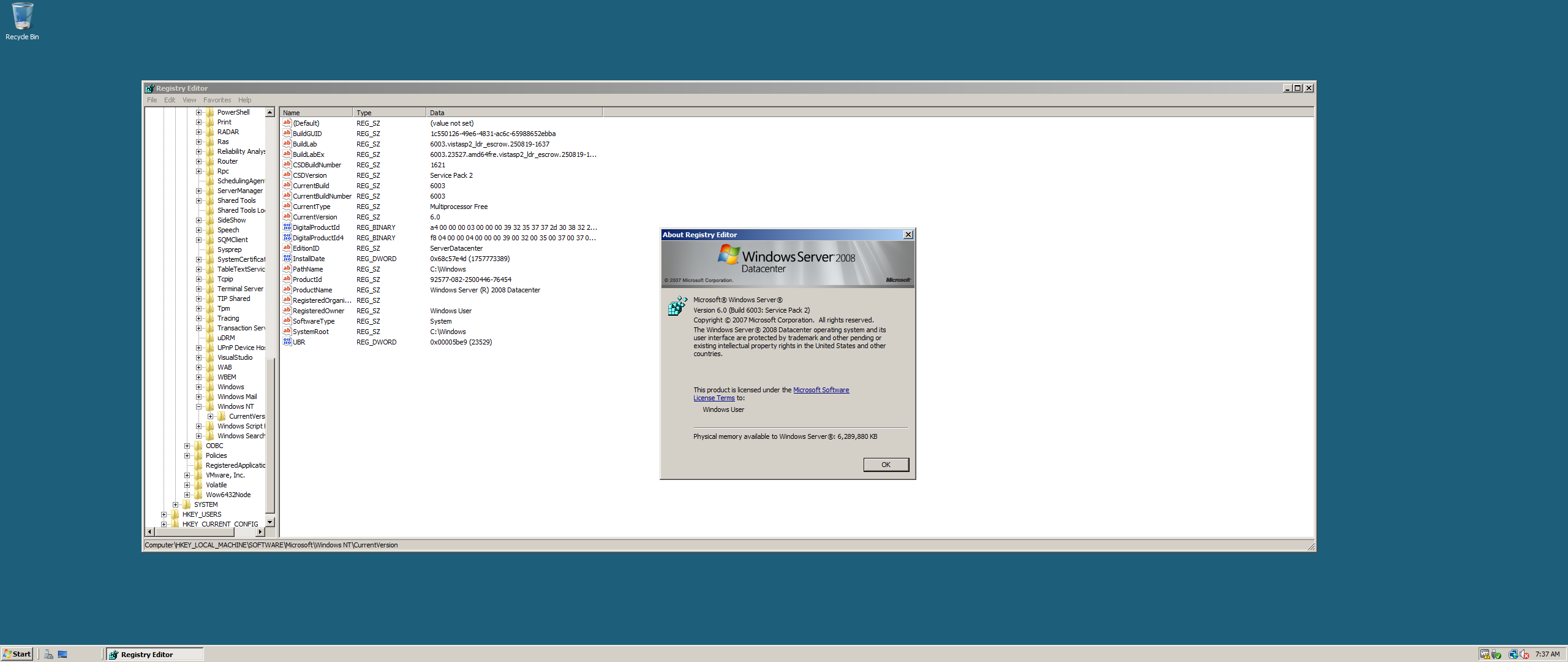Click the SystemRoot string value icon

tap(287, 331)
